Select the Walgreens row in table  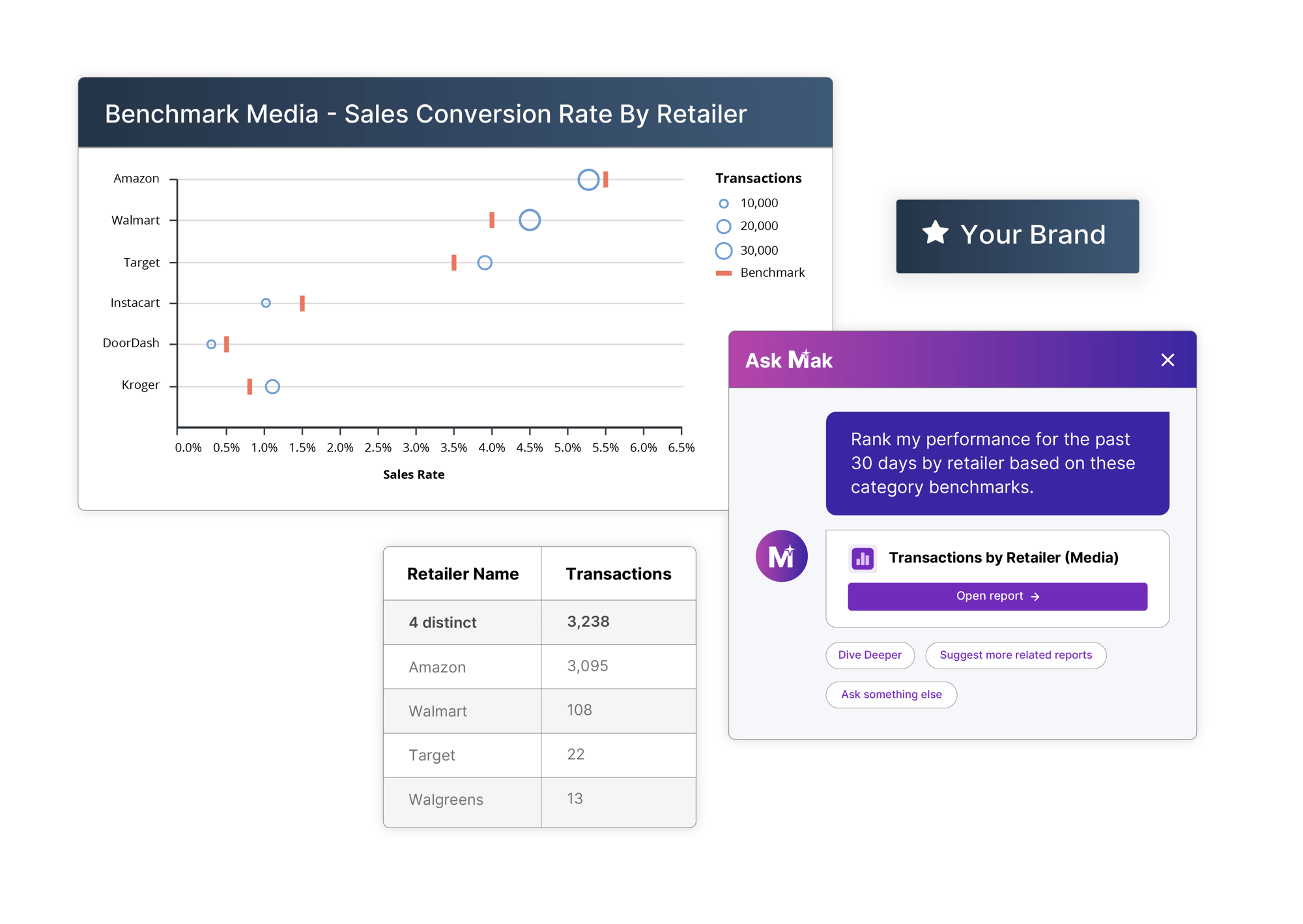pyautogui.click(x=539, y=801)
